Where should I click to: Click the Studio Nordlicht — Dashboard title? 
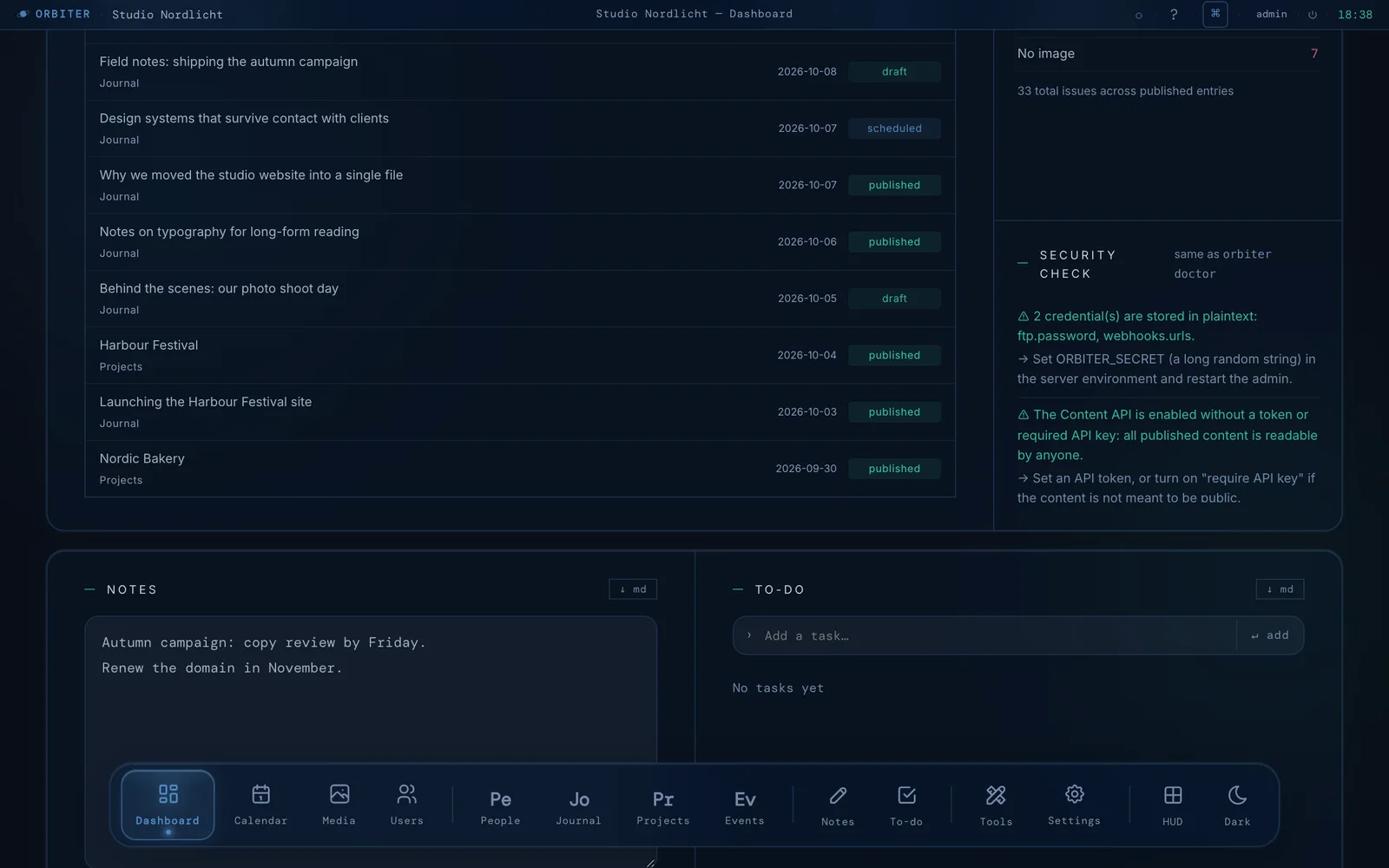[x=694, y=14]
